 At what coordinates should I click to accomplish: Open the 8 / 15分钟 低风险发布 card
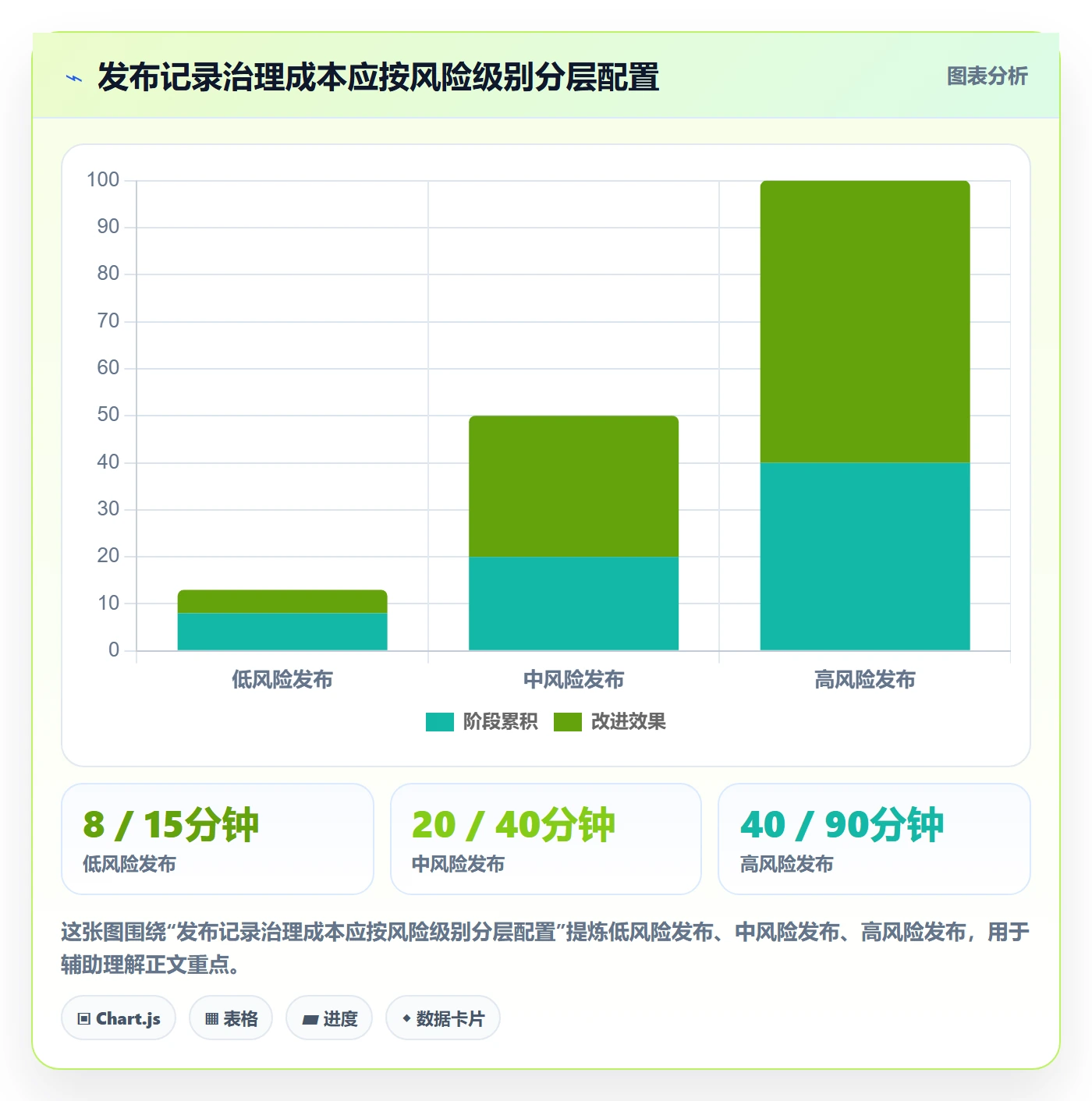(218, 839)
